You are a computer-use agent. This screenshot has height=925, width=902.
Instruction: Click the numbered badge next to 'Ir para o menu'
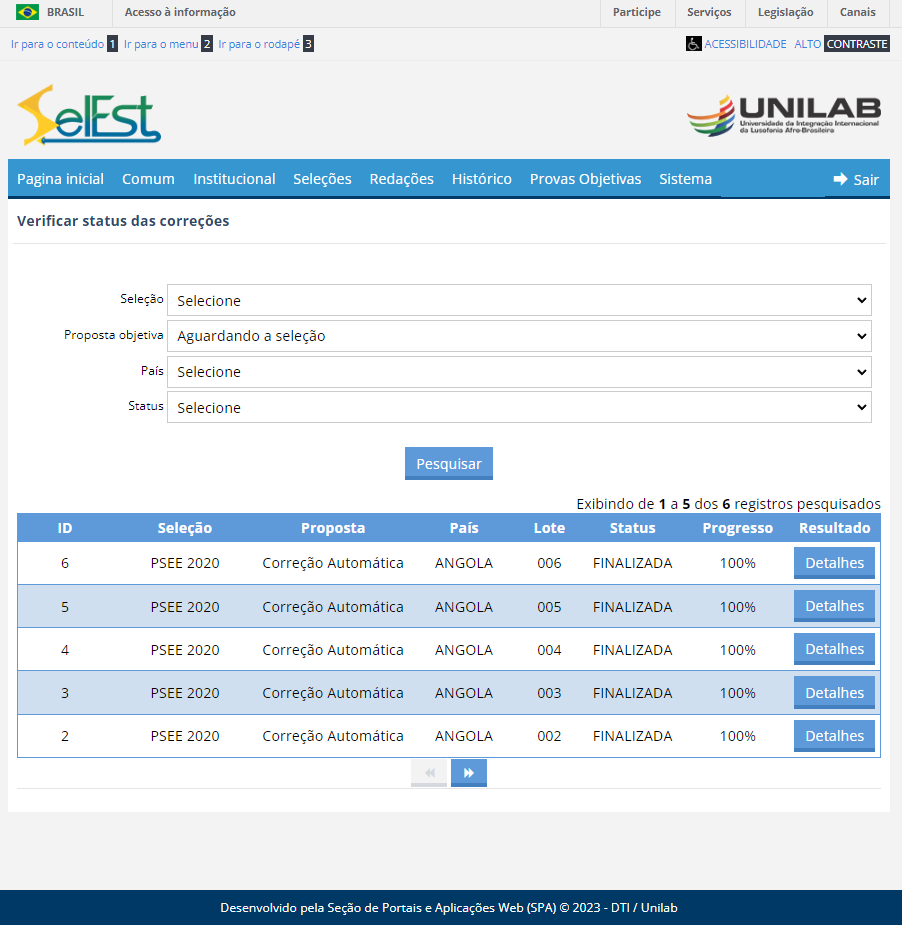(x=205, y=44)
